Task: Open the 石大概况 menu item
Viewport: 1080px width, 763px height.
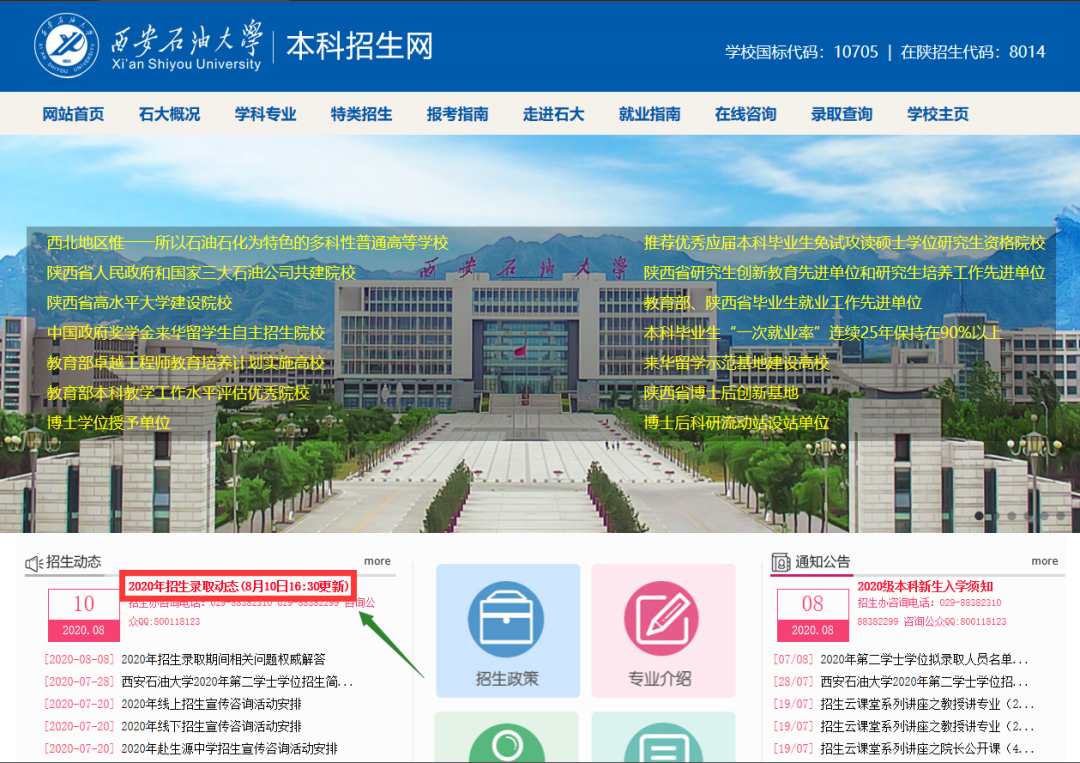Action: click(169, 114)
